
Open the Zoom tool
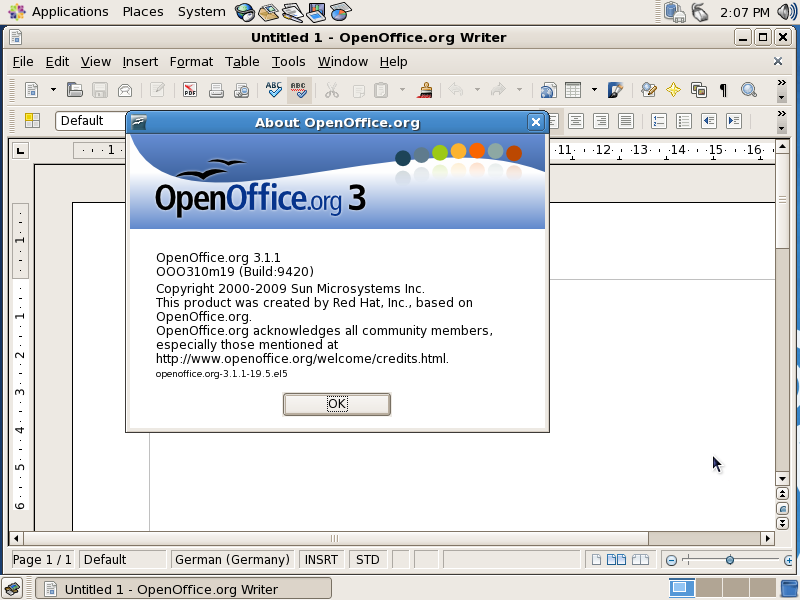pos(748,90)
